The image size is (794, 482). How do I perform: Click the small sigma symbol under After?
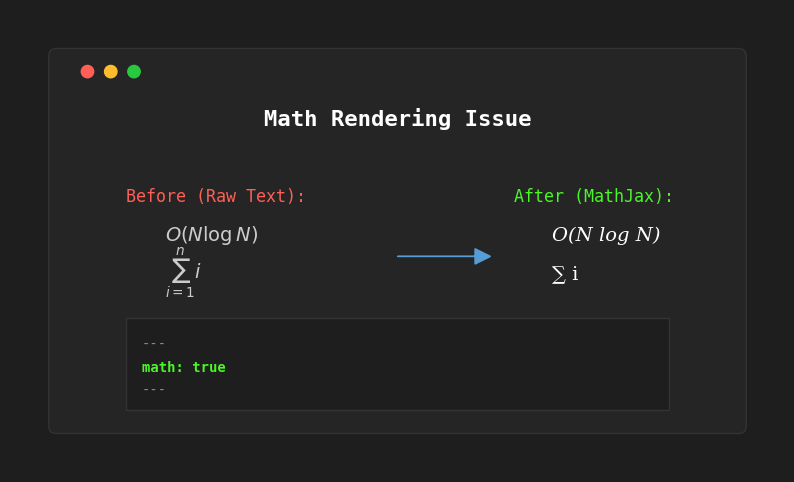click(558, 275)
